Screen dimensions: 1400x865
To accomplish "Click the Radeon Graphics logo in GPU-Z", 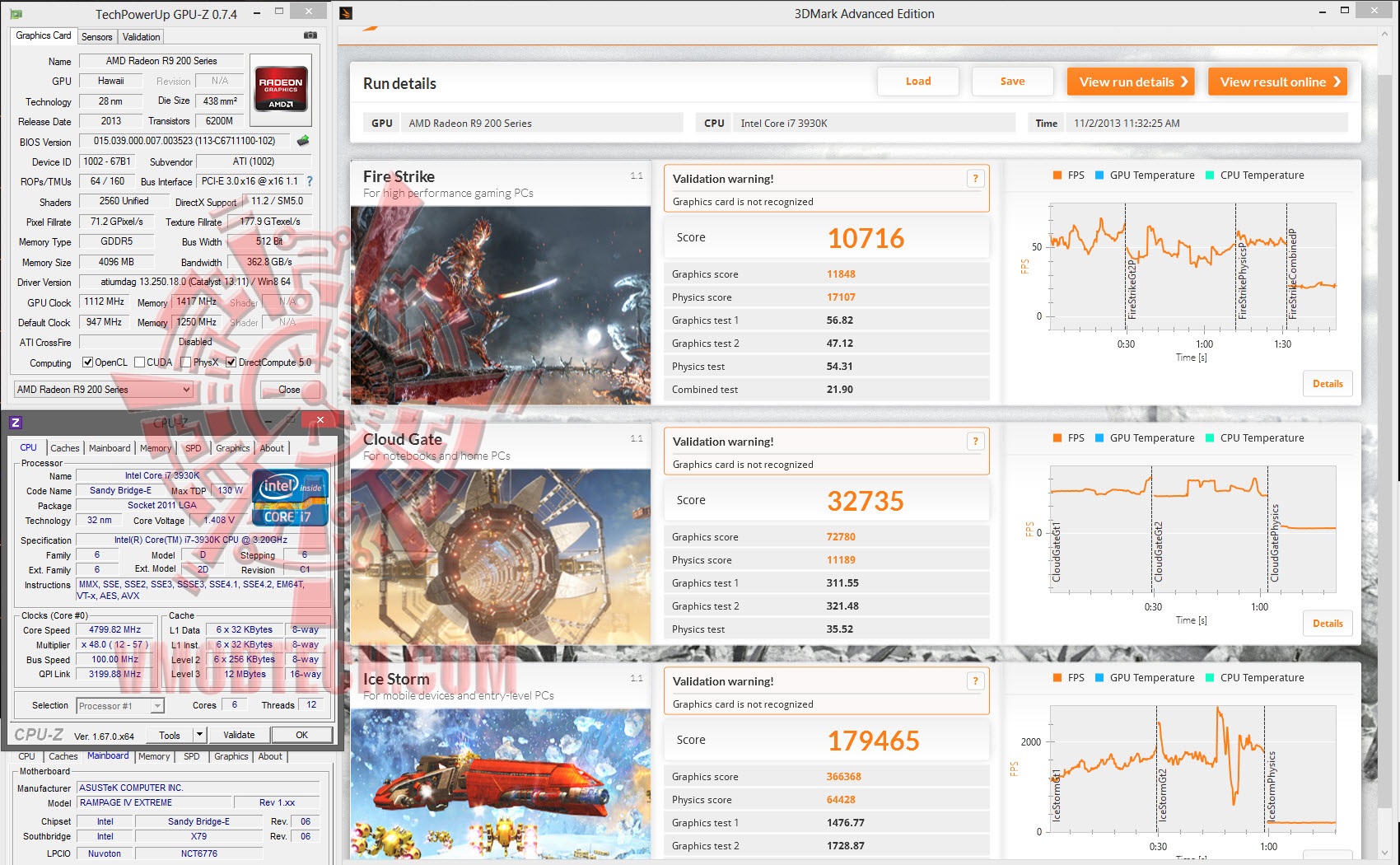I will click(x=280, y=89).
